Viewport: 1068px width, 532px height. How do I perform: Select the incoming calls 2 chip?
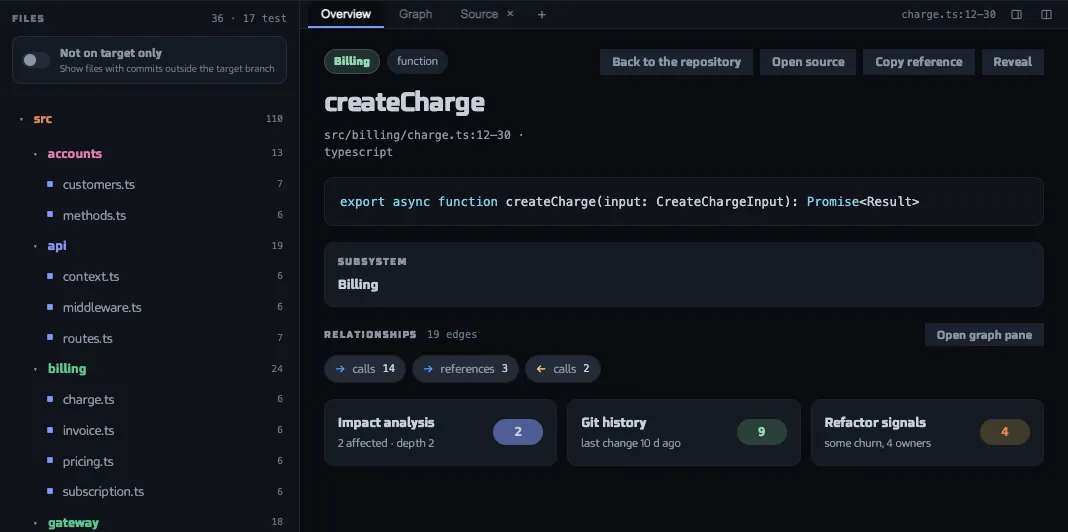[563, 369]
